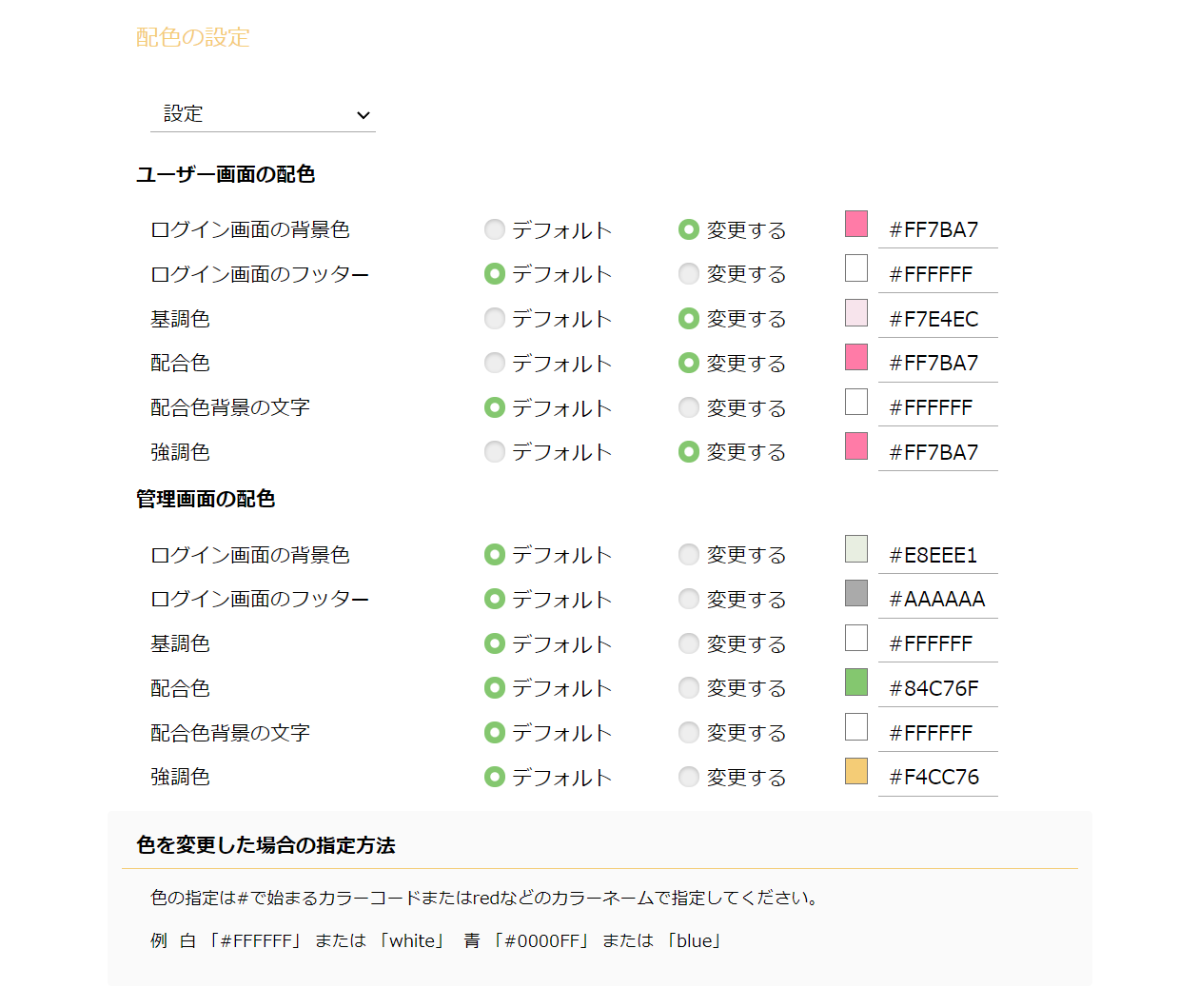Screen dimensions: 1199x1008
Task: Click the gray #AAAAAA color swatch
Action: [856, 593]
